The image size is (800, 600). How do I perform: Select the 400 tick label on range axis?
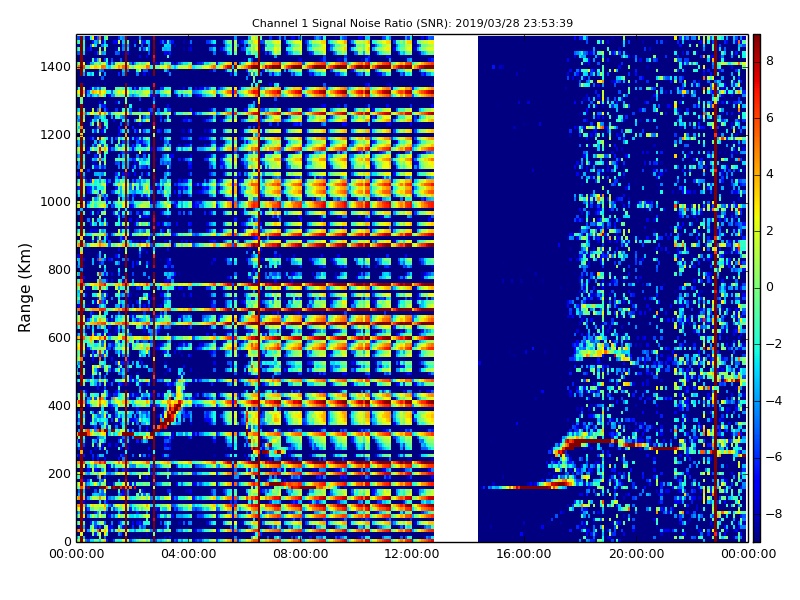click(x=59, y=406)
